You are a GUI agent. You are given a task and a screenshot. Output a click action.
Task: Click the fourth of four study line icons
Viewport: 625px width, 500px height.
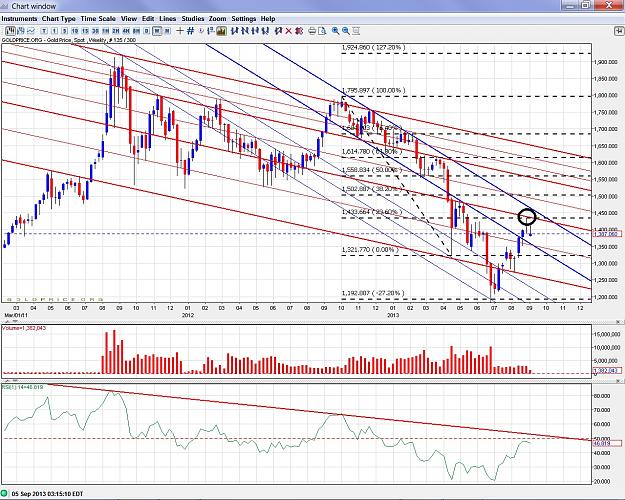point(265,31)
